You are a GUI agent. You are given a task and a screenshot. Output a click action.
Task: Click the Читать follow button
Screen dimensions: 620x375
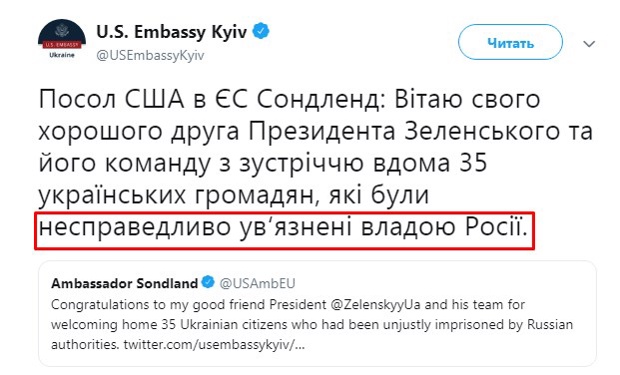point(510,42)
